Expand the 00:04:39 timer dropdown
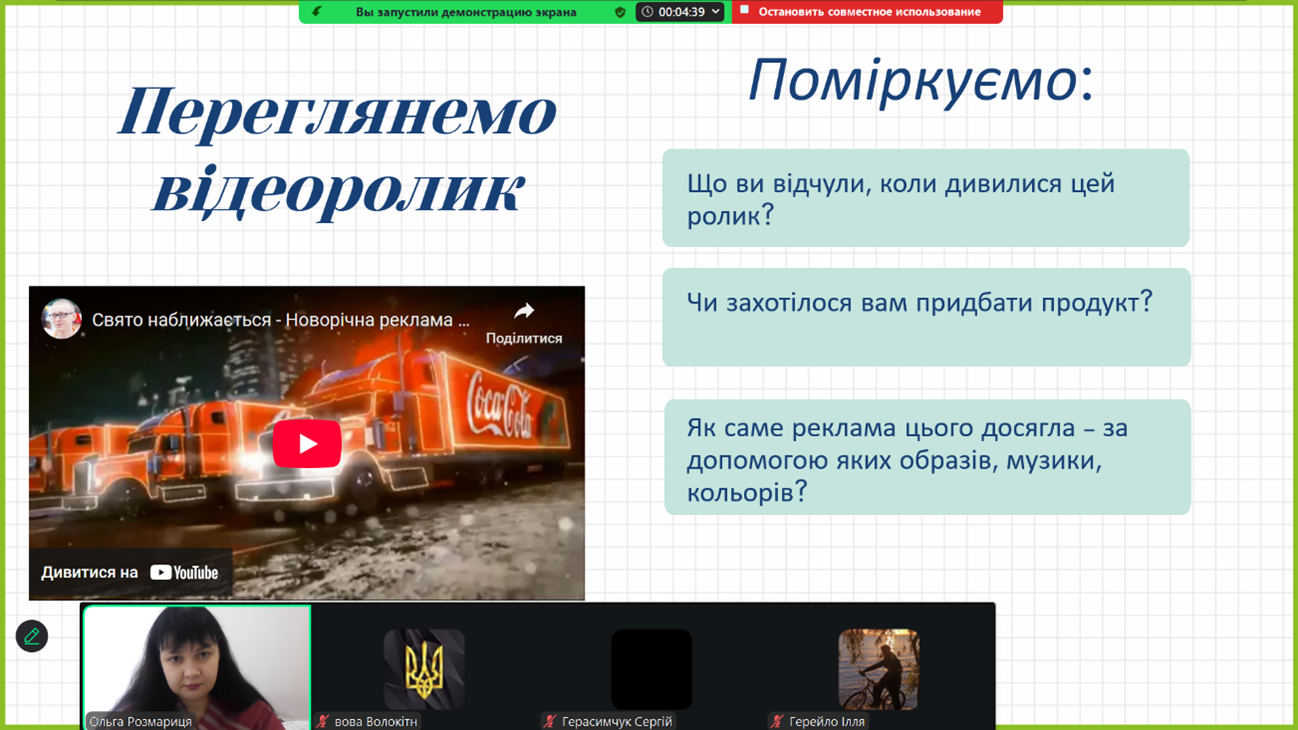The width and height of the screenshot is (1298, 730). point(716,12)
